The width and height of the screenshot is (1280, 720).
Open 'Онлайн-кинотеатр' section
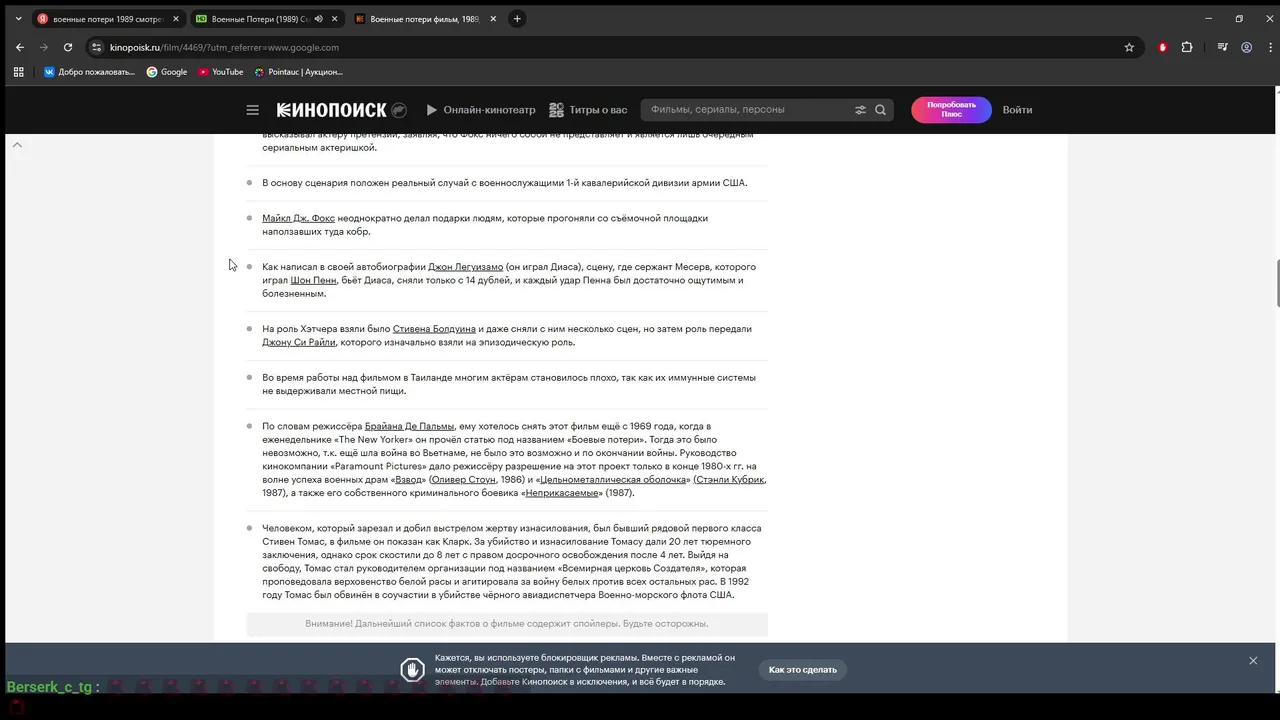coord(480,110)
